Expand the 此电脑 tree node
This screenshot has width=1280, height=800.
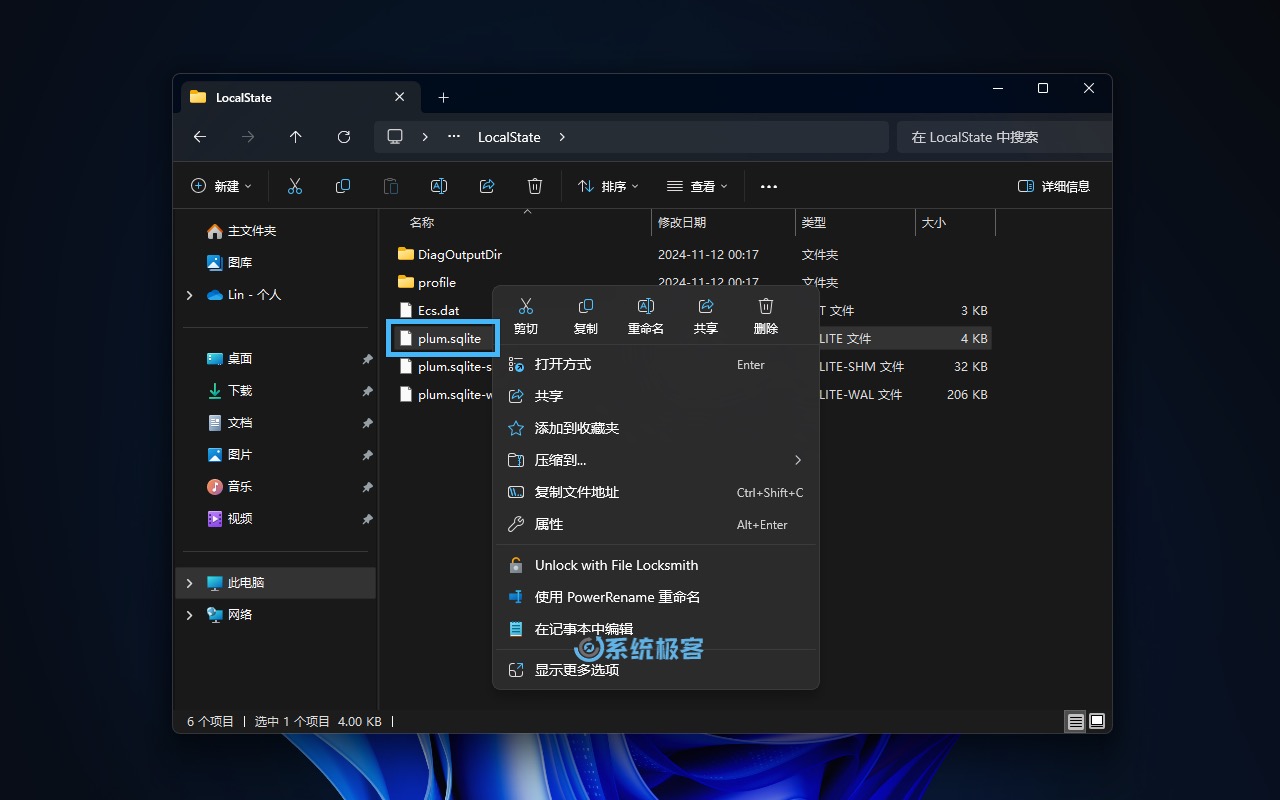pos(189,583)
